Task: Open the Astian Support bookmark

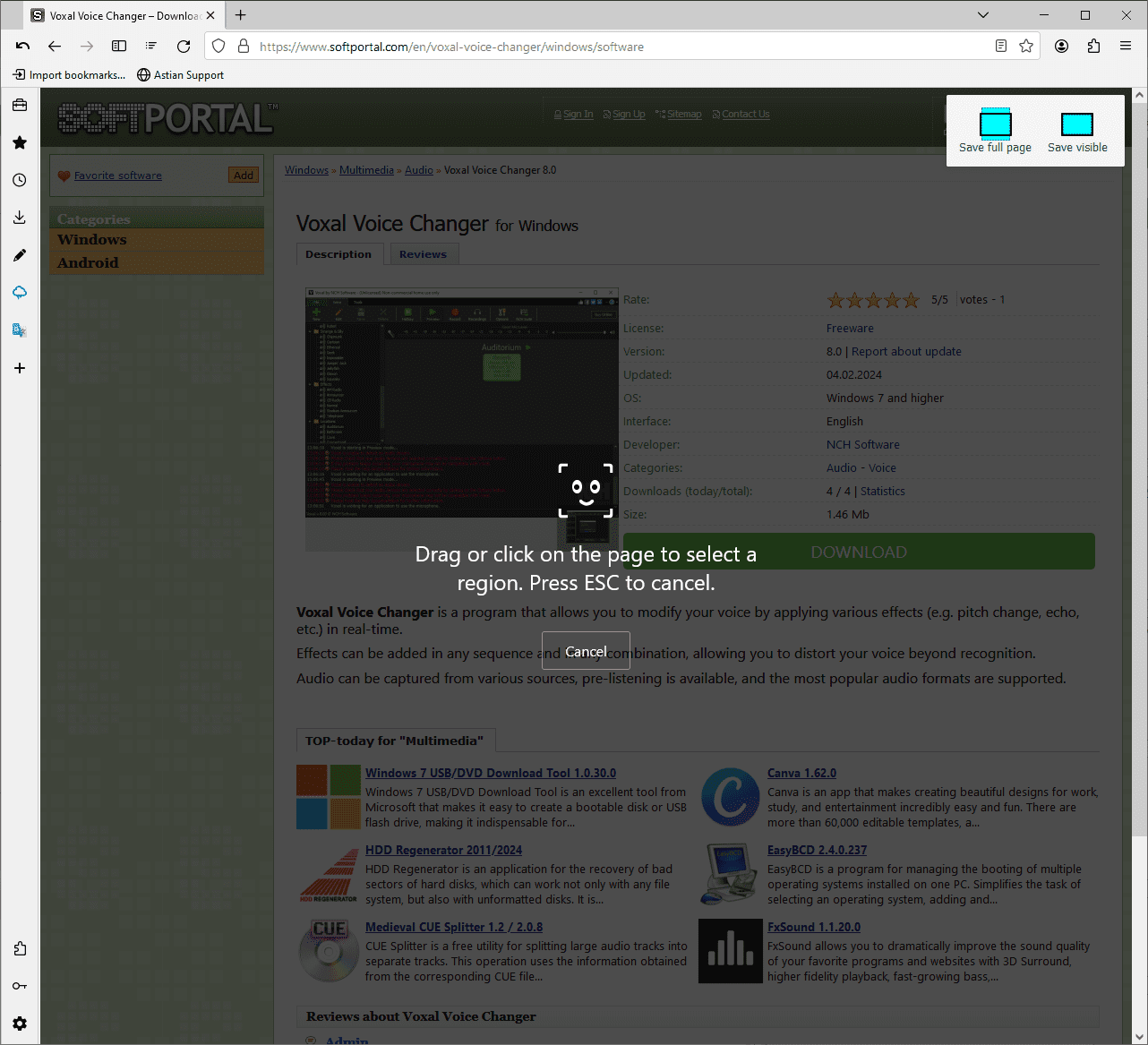Action: coord(180,75)
